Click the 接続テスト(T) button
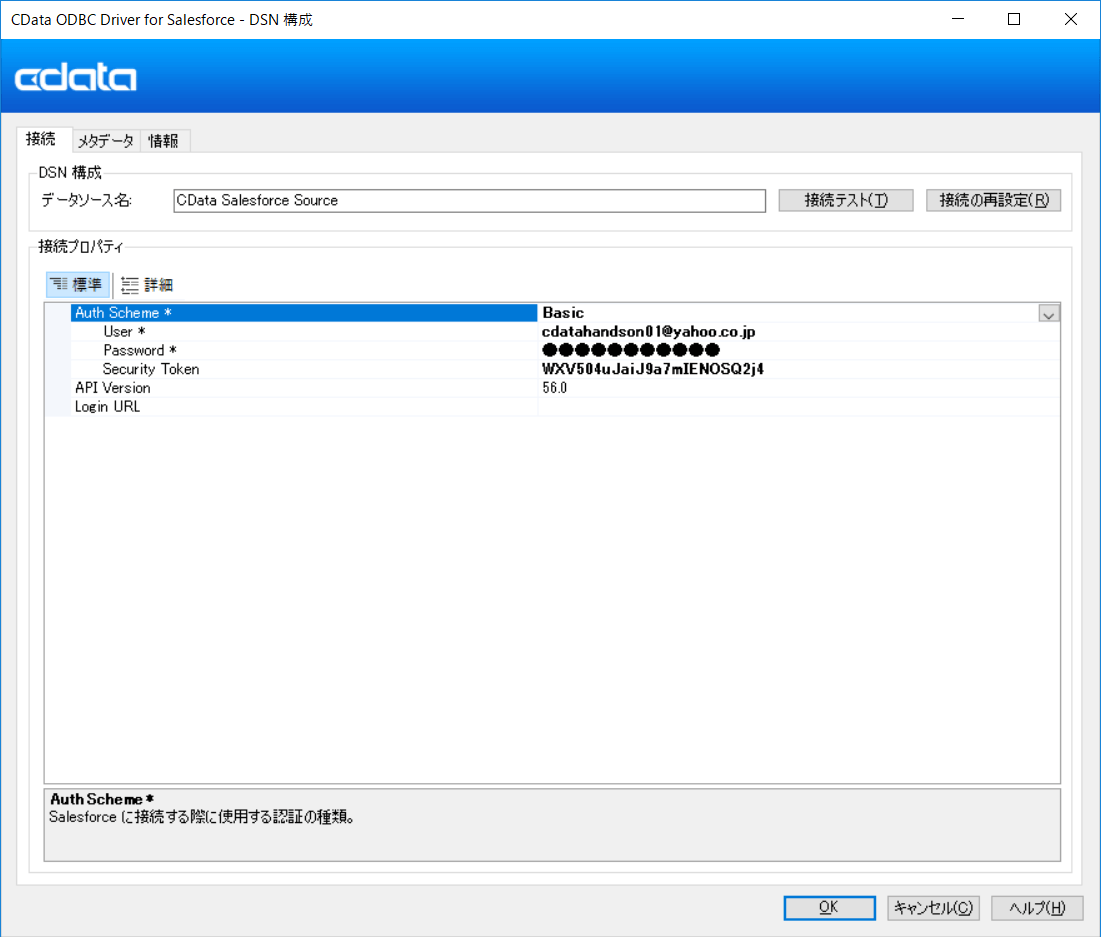 point(845,201)
